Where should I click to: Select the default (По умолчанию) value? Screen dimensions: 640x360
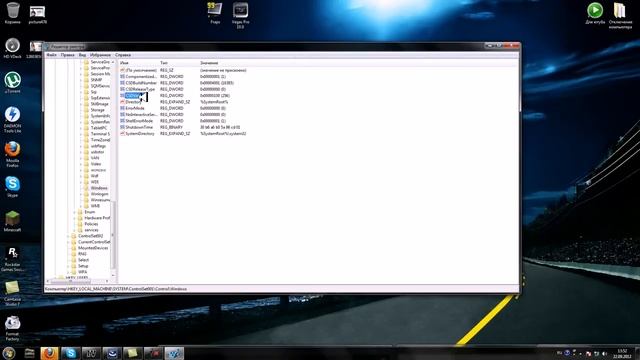pos(140,70)
